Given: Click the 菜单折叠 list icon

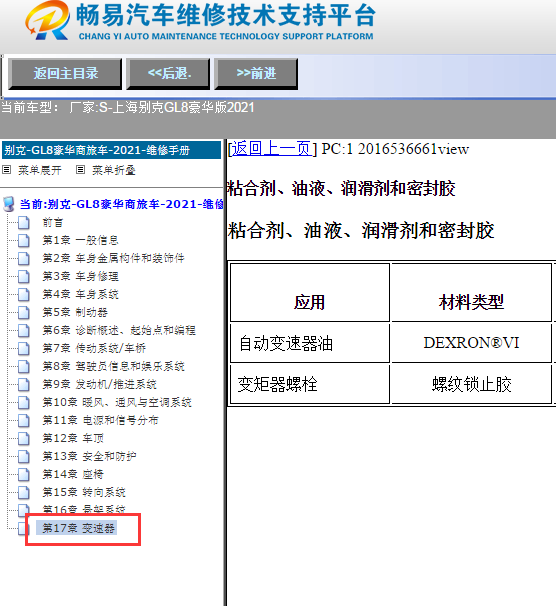Looking at the screenshot, I should coord(80,169).
